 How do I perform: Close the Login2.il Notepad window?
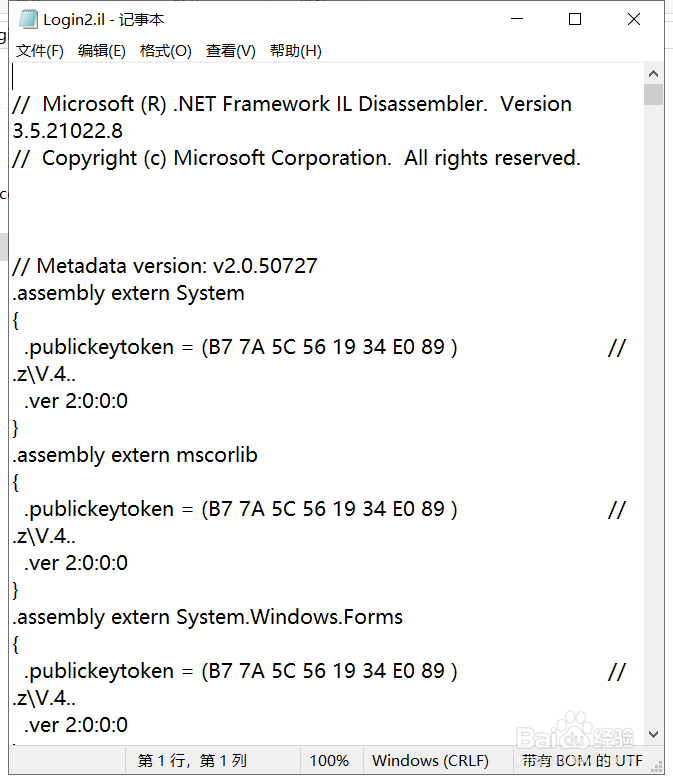634,19
